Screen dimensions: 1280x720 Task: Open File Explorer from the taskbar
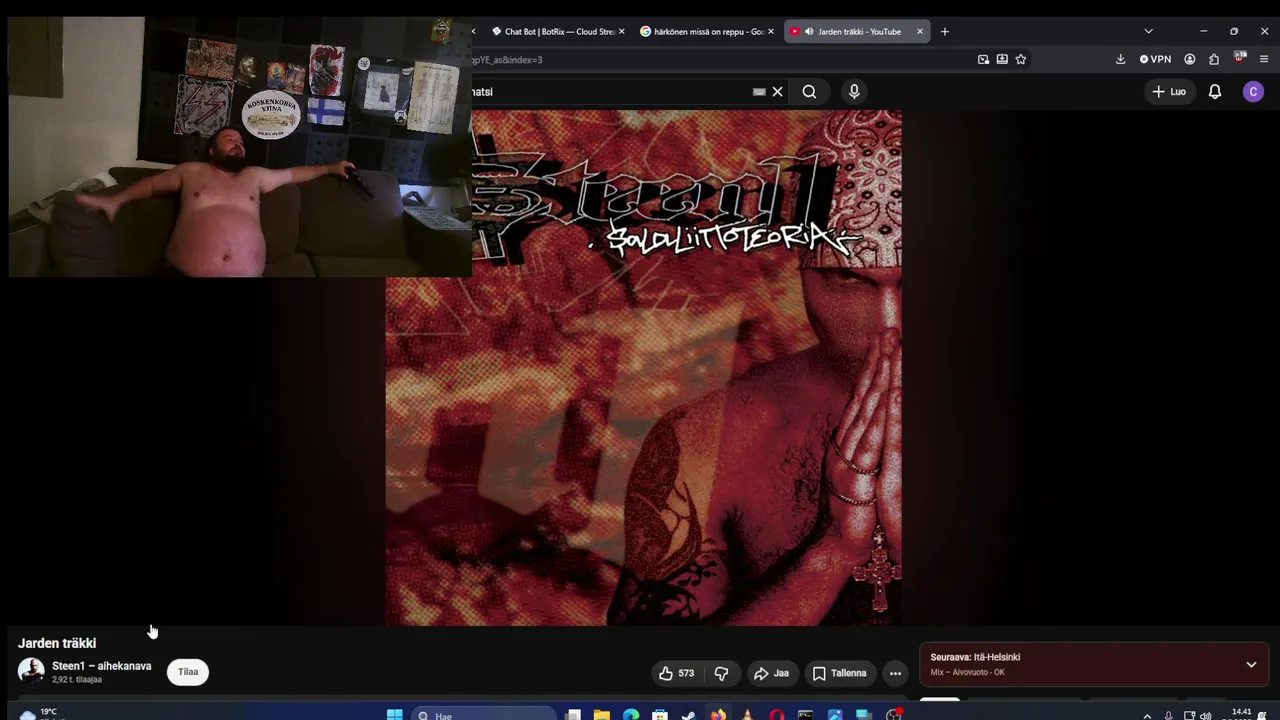pos(601,715)
